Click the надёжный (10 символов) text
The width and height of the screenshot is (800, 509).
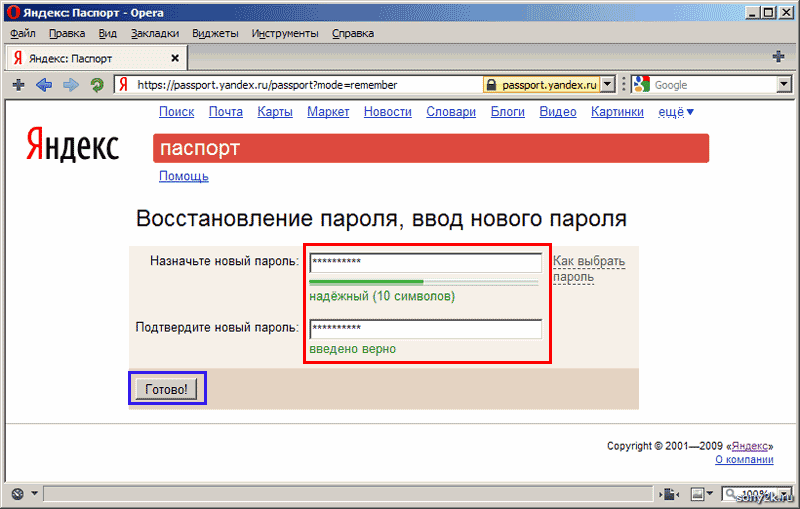[382, 296]
